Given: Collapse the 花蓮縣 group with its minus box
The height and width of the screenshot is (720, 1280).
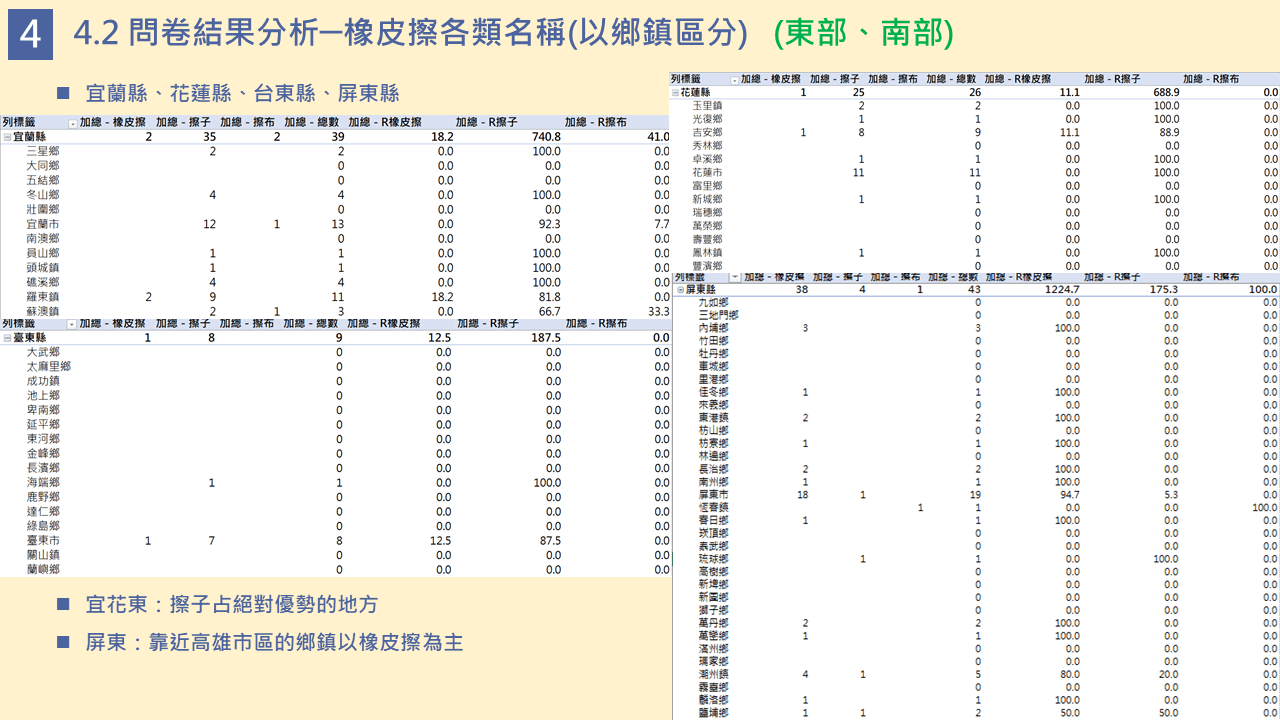Looking at the screenshot, I should 675,92.
